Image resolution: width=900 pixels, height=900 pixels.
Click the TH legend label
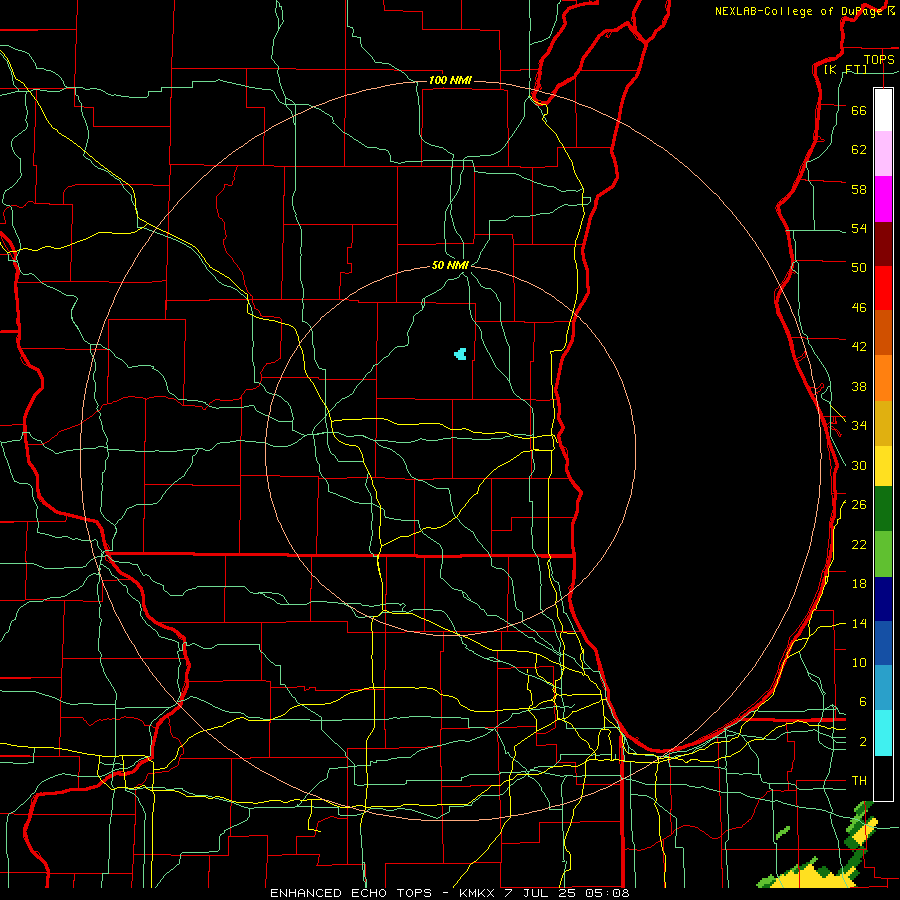859,781
